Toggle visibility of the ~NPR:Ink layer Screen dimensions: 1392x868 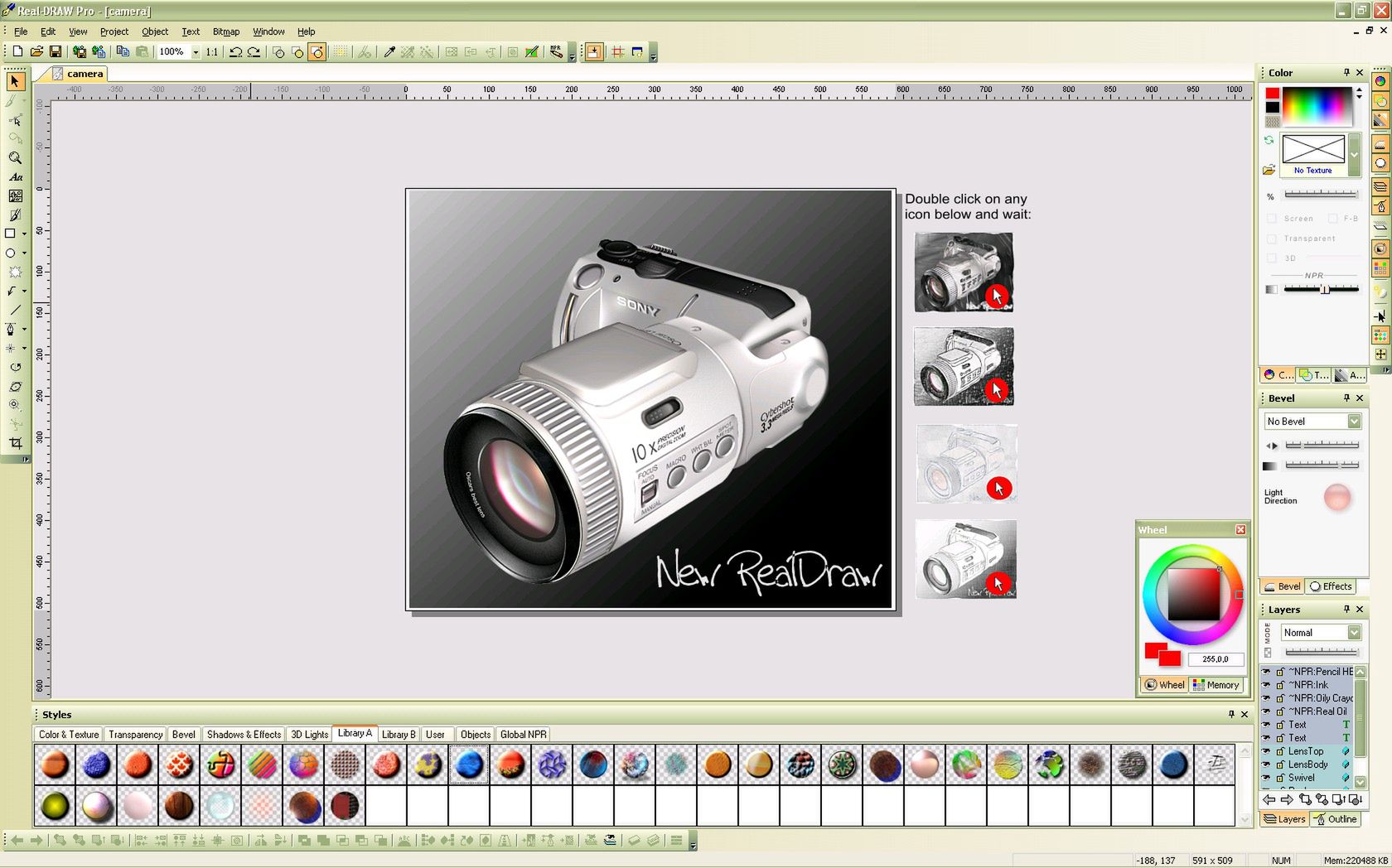tap(1266, 685)
